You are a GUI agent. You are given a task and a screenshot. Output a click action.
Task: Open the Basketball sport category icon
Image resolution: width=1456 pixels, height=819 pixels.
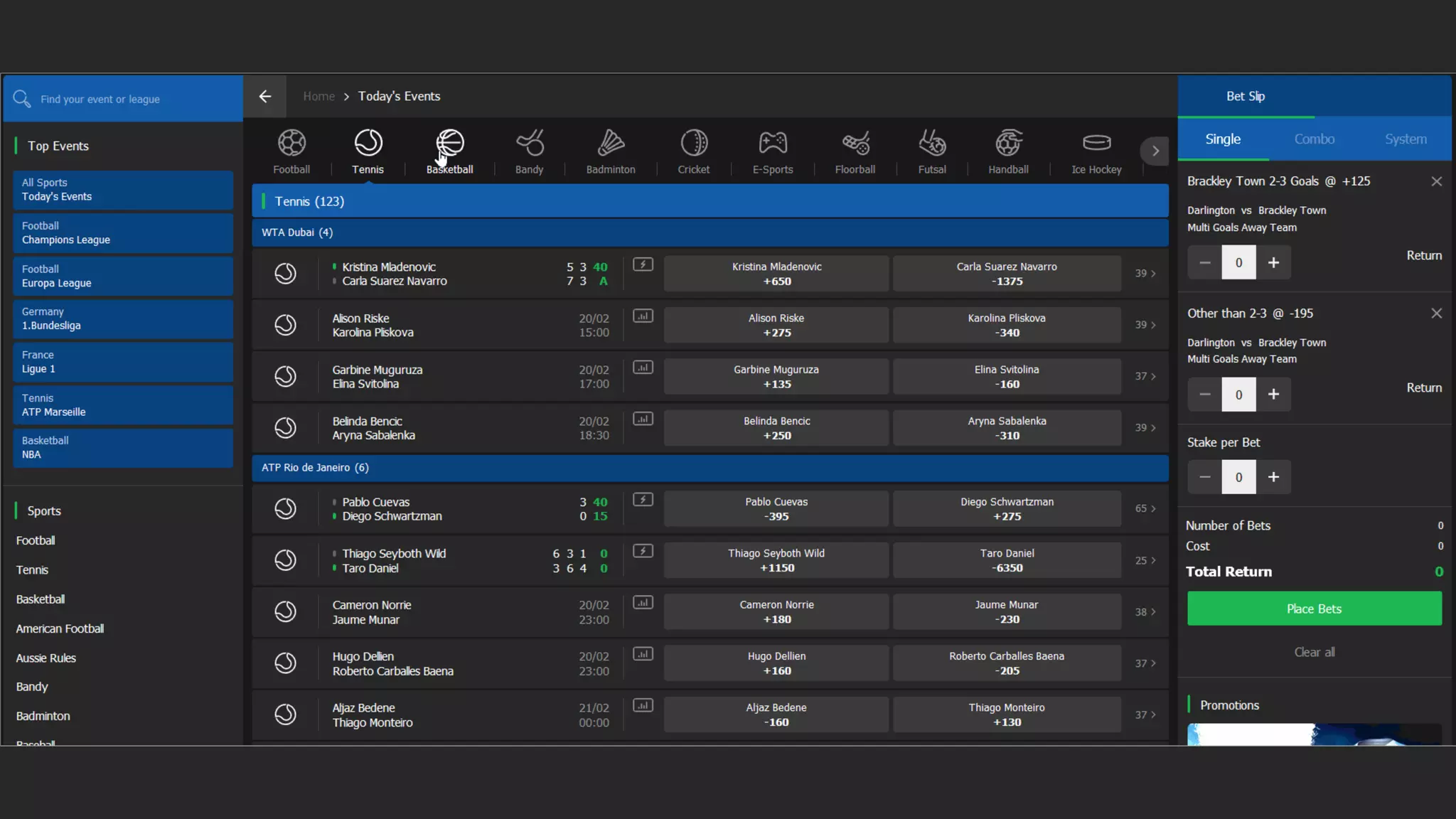click(x=449, y=144)
